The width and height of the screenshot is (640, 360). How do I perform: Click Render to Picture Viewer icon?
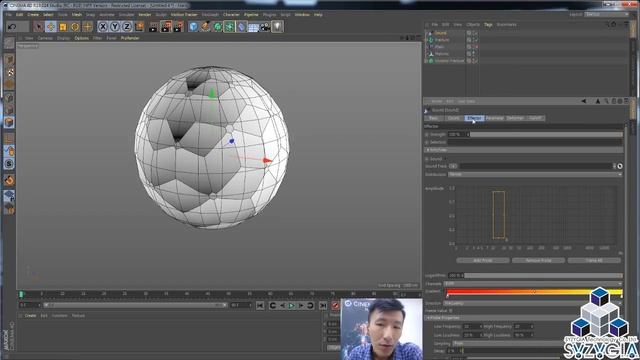pyautogui.click(x=166, y=27)
